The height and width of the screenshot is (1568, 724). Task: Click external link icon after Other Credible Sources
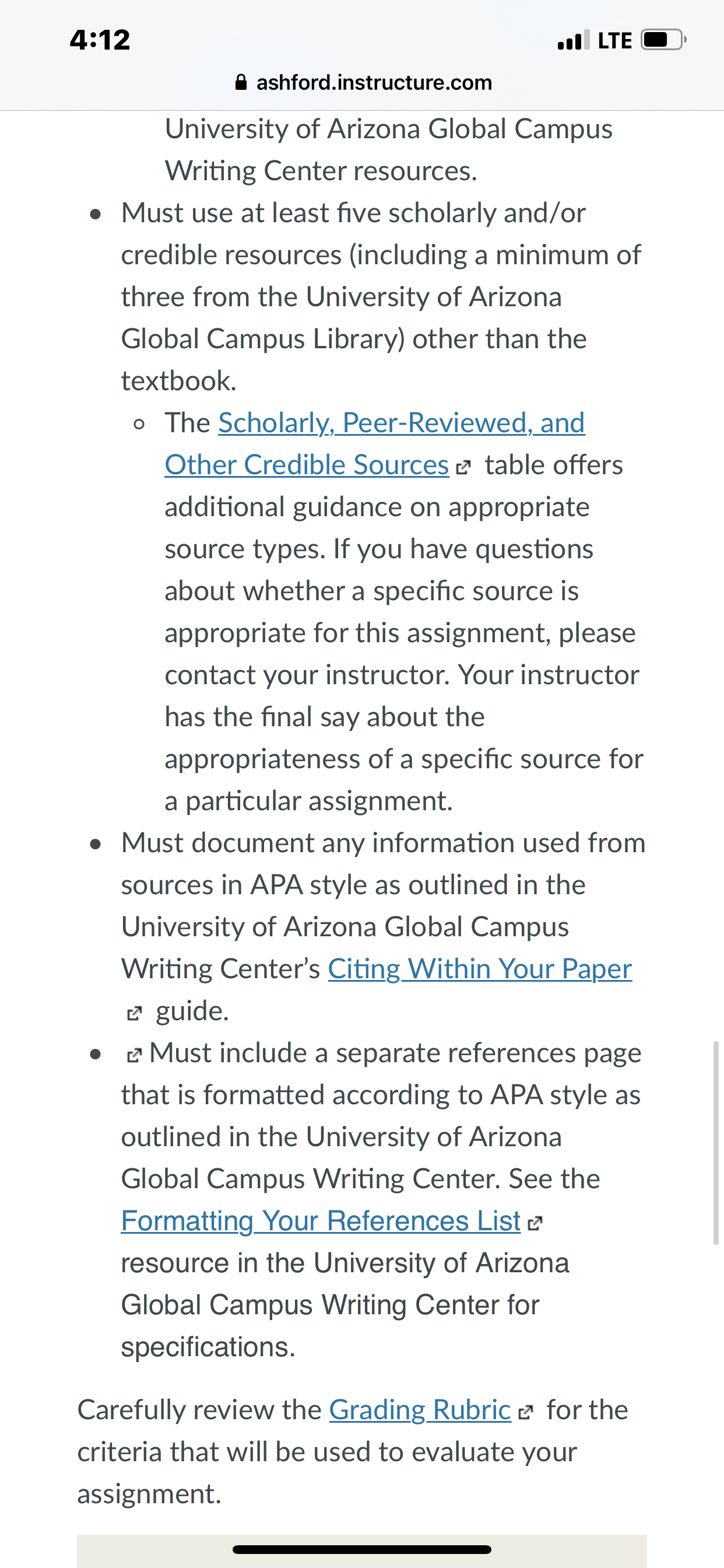[x=463, y=467]
